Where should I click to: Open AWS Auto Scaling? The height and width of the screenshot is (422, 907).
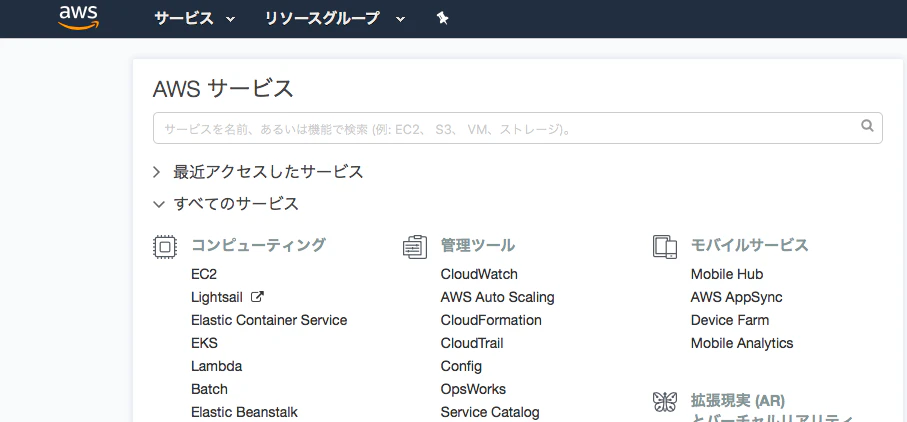497,297
